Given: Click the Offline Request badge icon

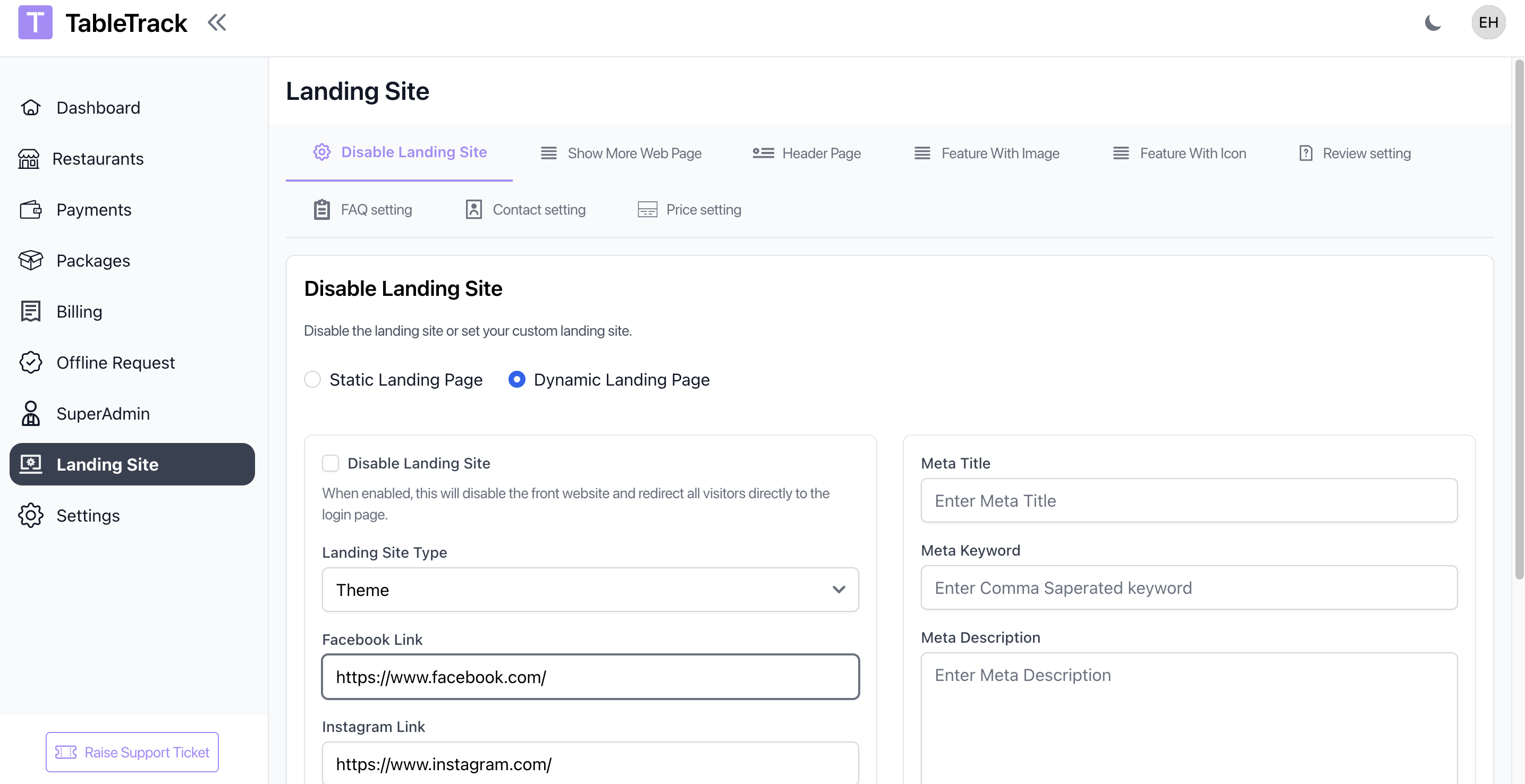Looking at the screenshot, I should click(x=30, y=362).
